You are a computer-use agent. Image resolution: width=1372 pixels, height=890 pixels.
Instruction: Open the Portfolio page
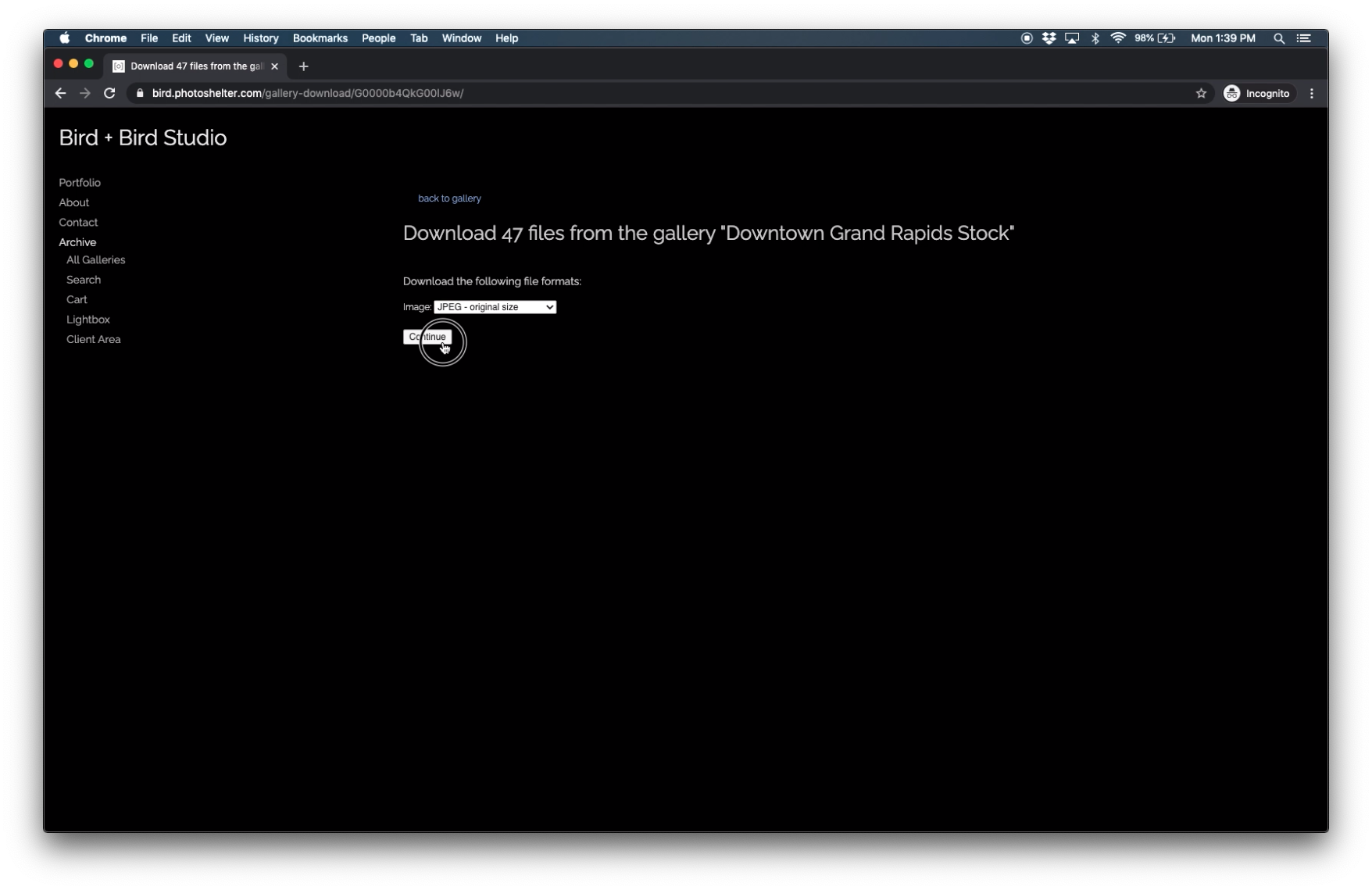coord(80,183)
